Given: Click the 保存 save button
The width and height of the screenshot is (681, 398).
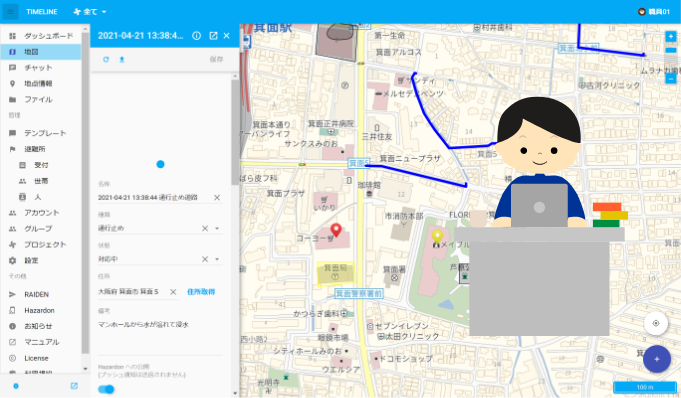Looking at the screenshot, I should pos(216,60).
